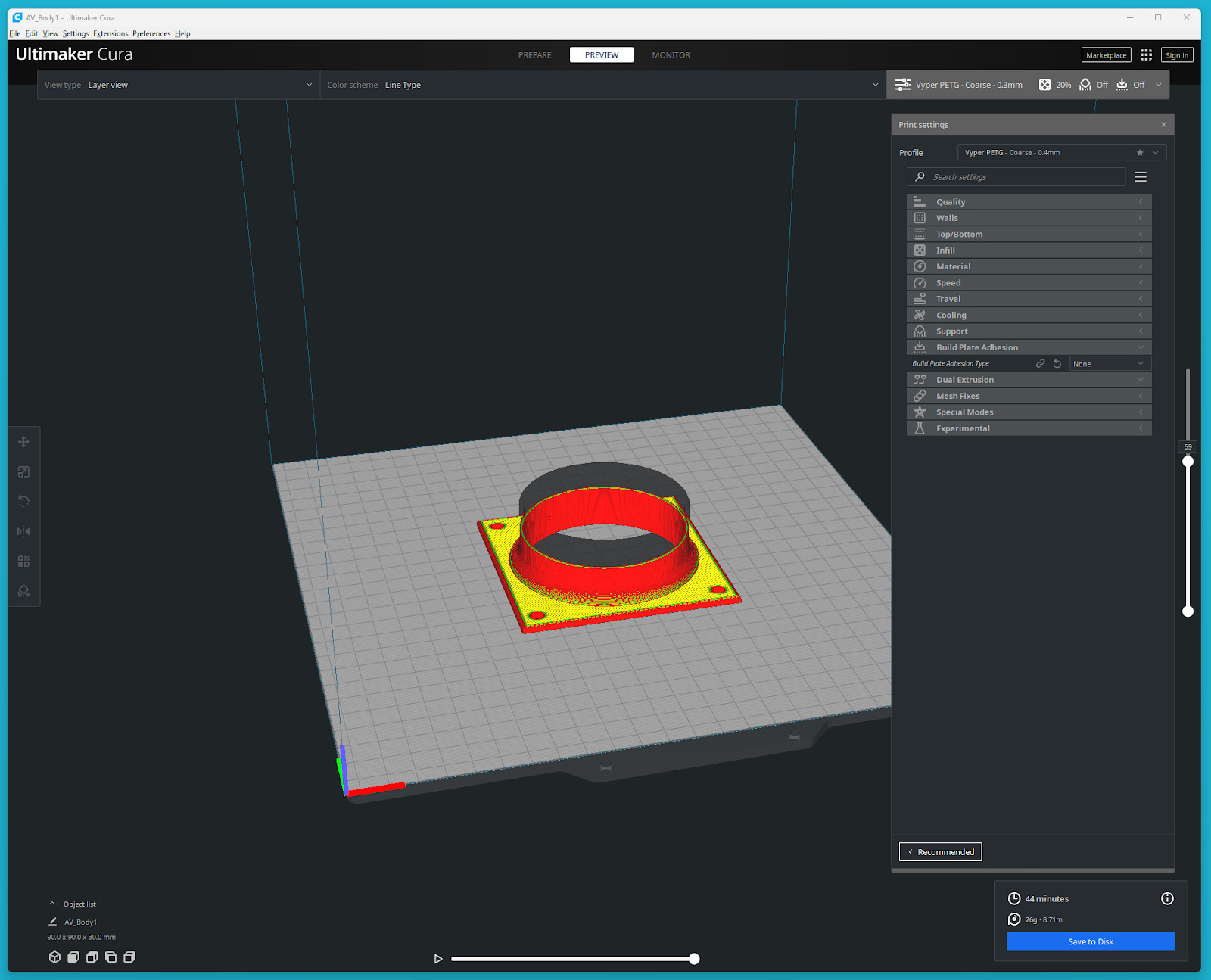Expand the Experimental category
This screenshot has height=980, width=1211.
point(1029,428)
